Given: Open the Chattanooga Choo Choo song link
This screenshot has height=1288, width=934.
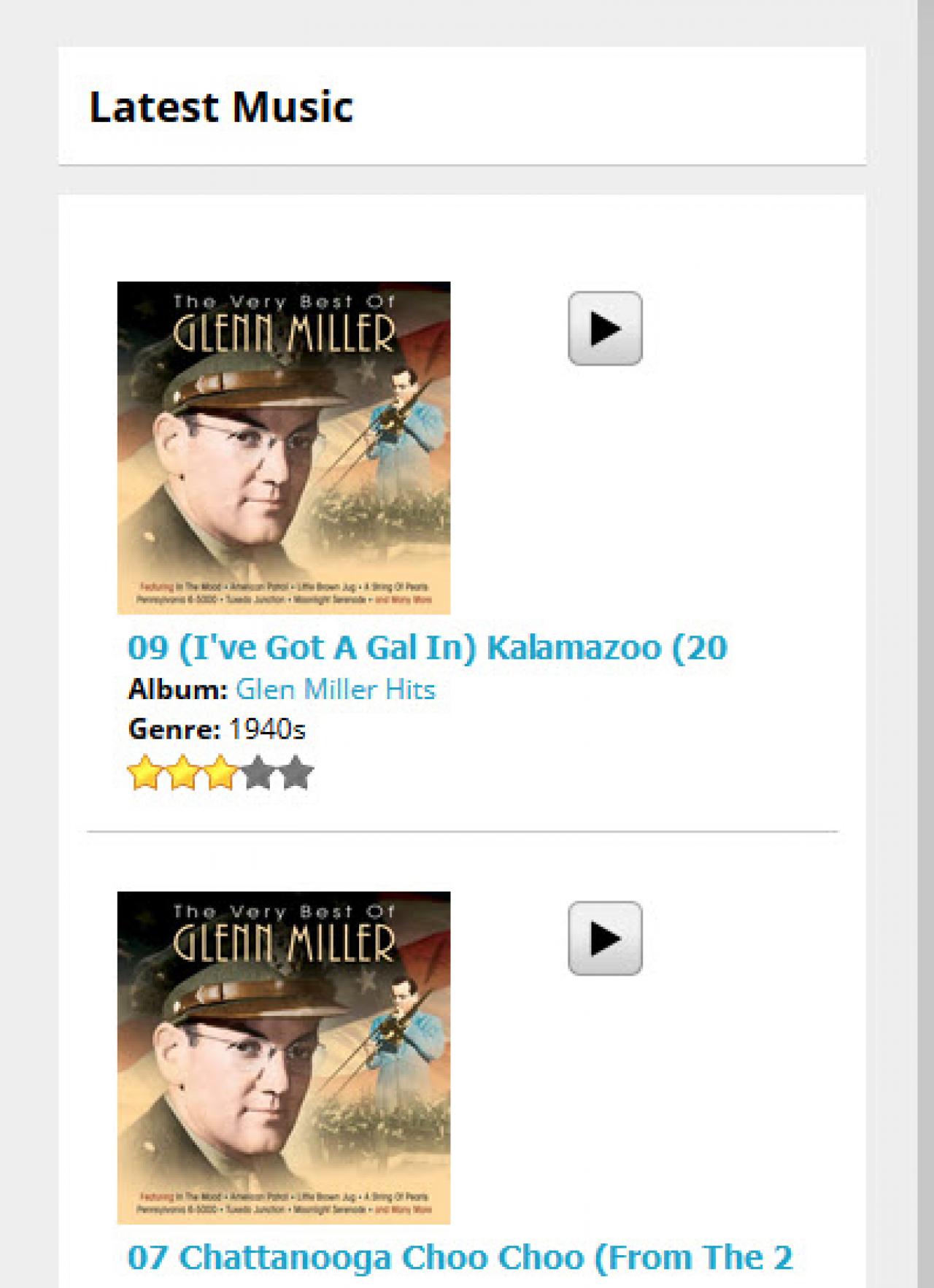Looking at the screenshot, I should coord(460,1257).
